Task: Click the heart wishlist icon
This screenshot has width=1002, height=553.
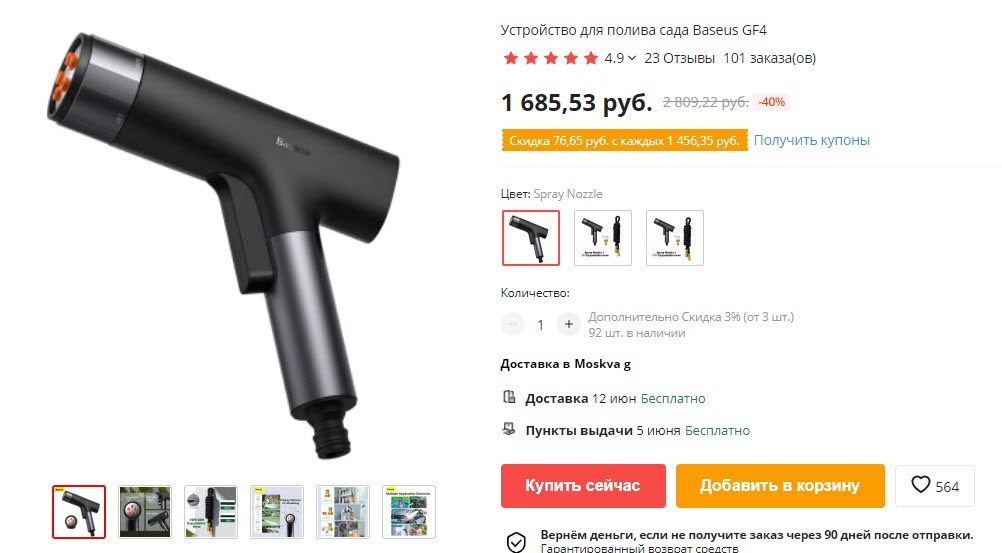Action: (920, 485)
